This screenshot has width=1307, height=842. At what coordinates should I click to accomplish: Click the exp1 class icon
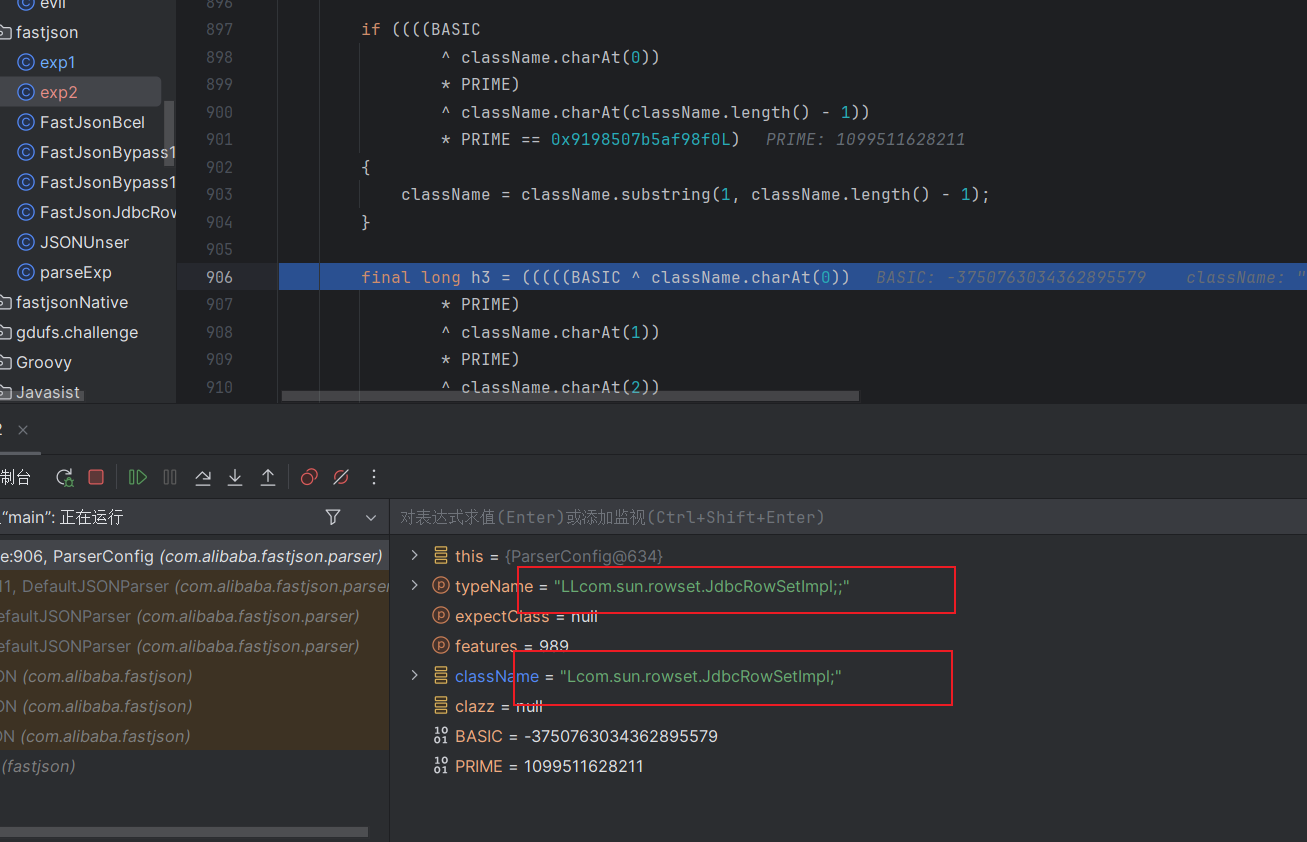pyautogui.click(x=26, y=62)
